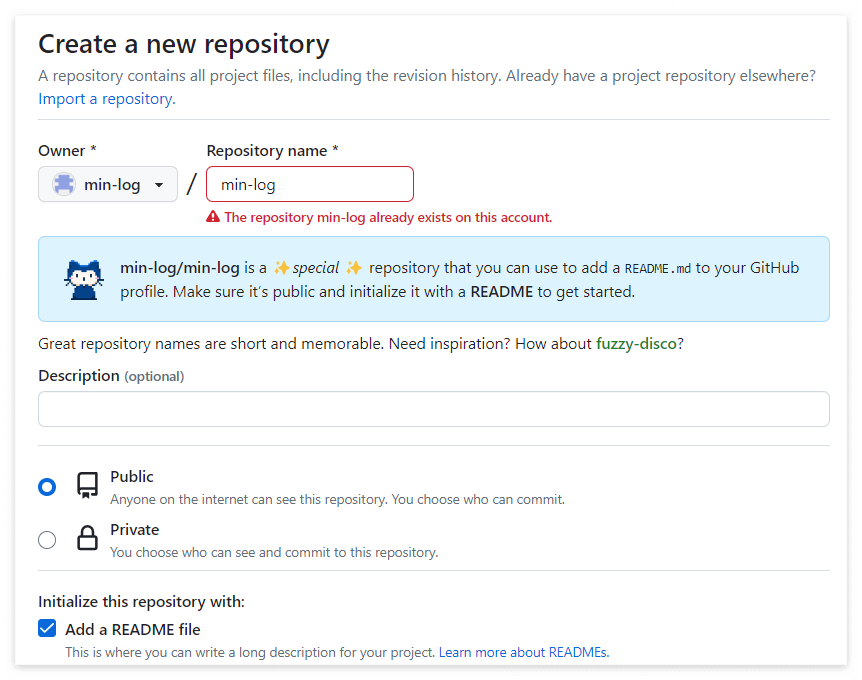Uncheck the Add a README file checkbox
This screenshot has width=862, height=680.
point(47,628)
